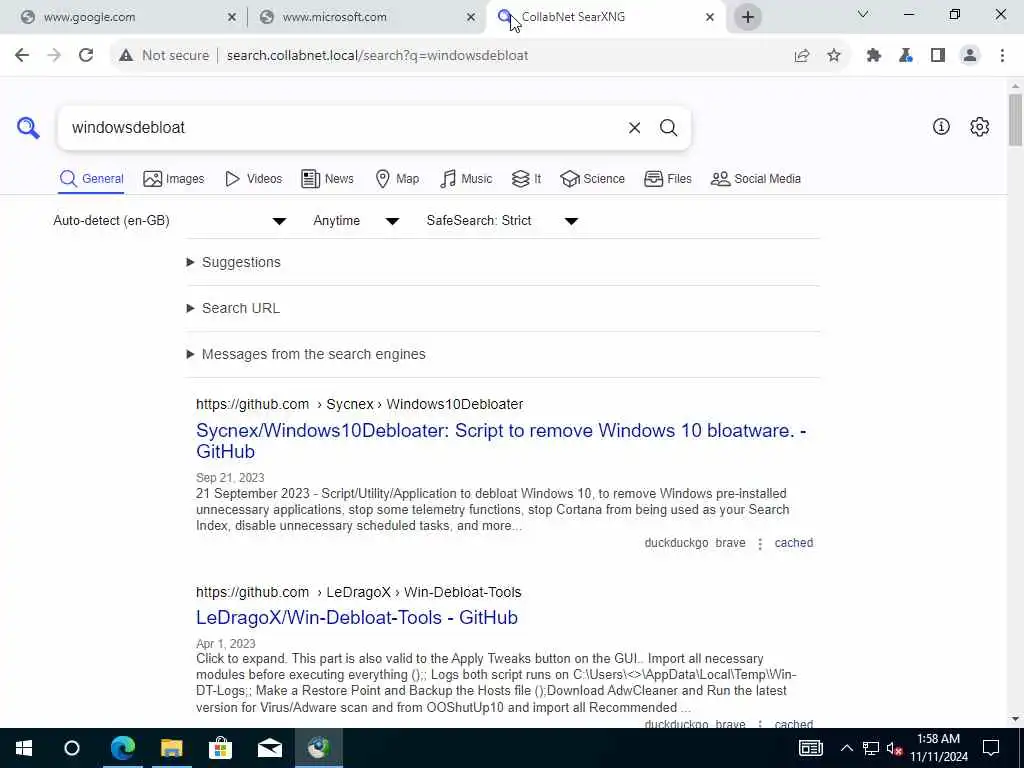Image resolution: width=1024 pixels, height=768 pixels.
Task: Submit search with magnifier button
Action: click(668, 127)
